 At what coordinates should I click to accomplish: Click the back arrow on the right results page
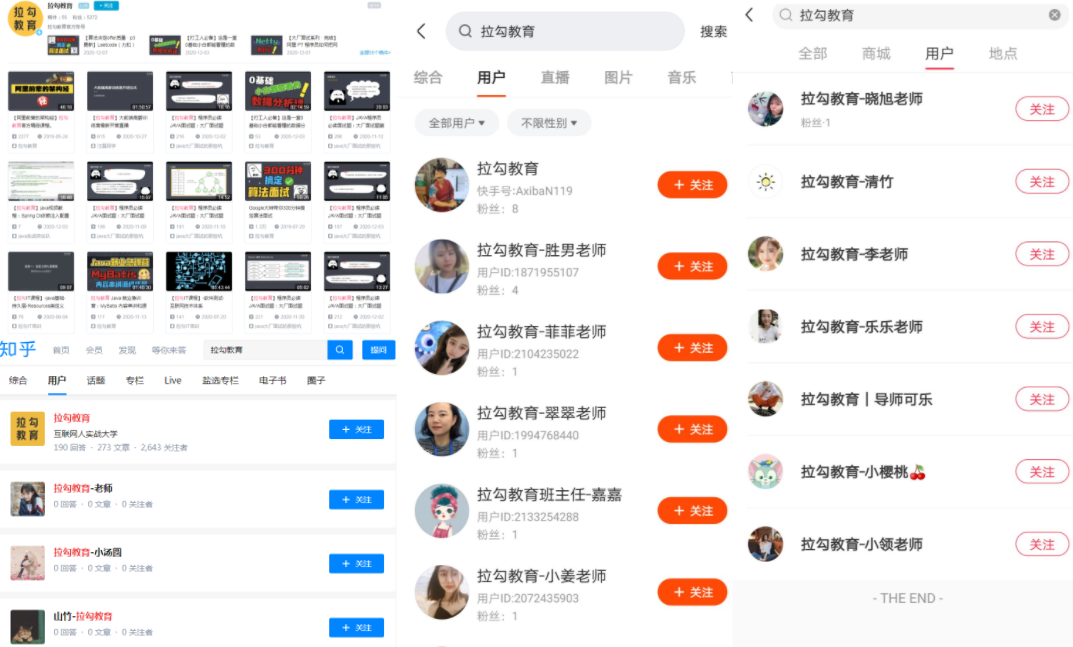[748, 15]
